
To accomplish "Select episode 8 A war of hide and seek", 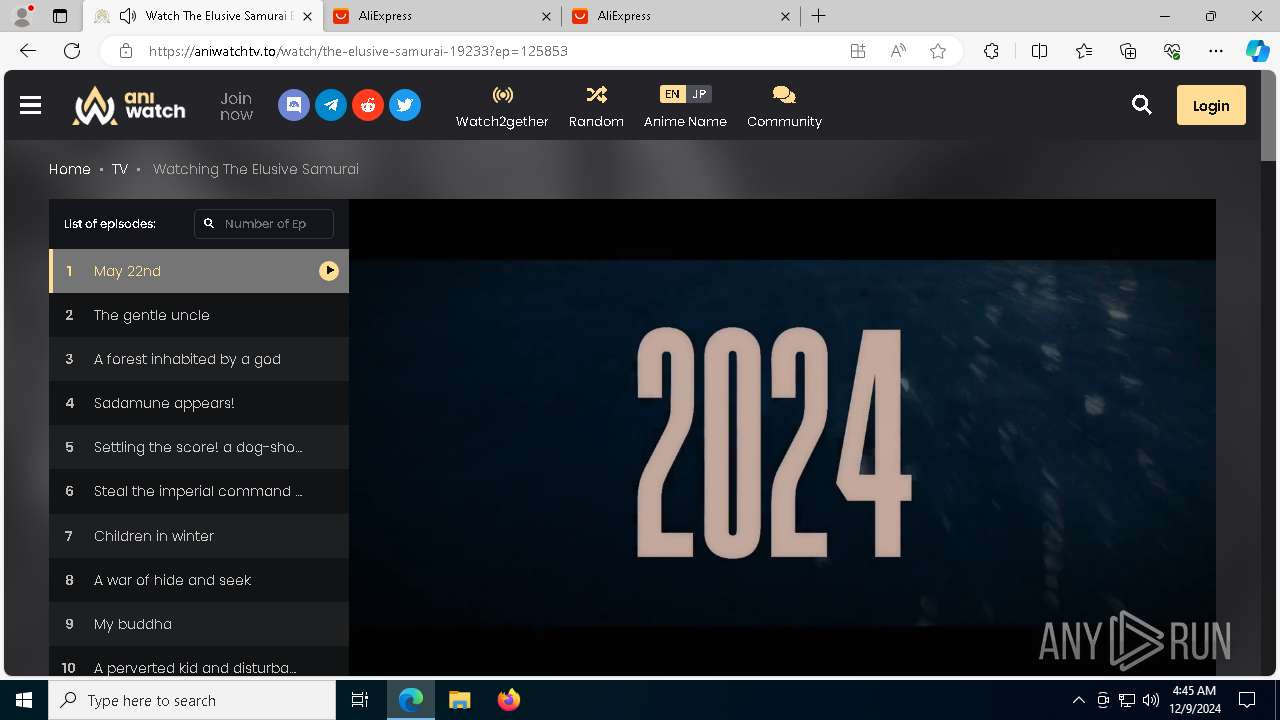I will click(199, 580).
